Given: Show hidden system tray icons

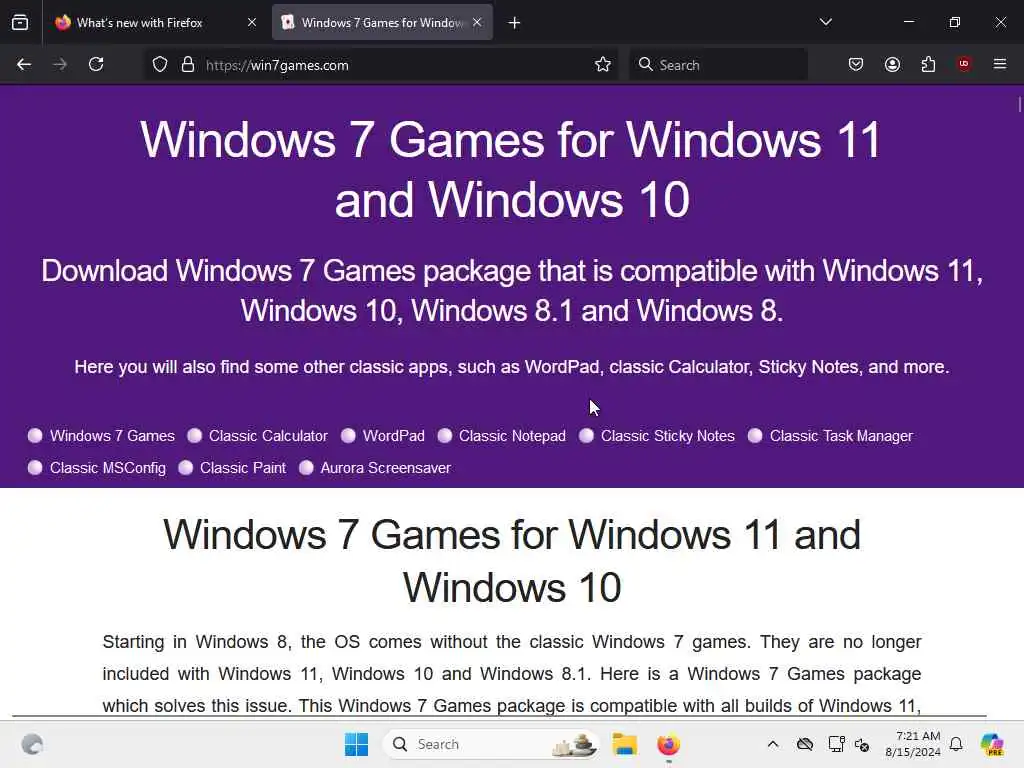Looking at the screenshot, I should [773, 744].
